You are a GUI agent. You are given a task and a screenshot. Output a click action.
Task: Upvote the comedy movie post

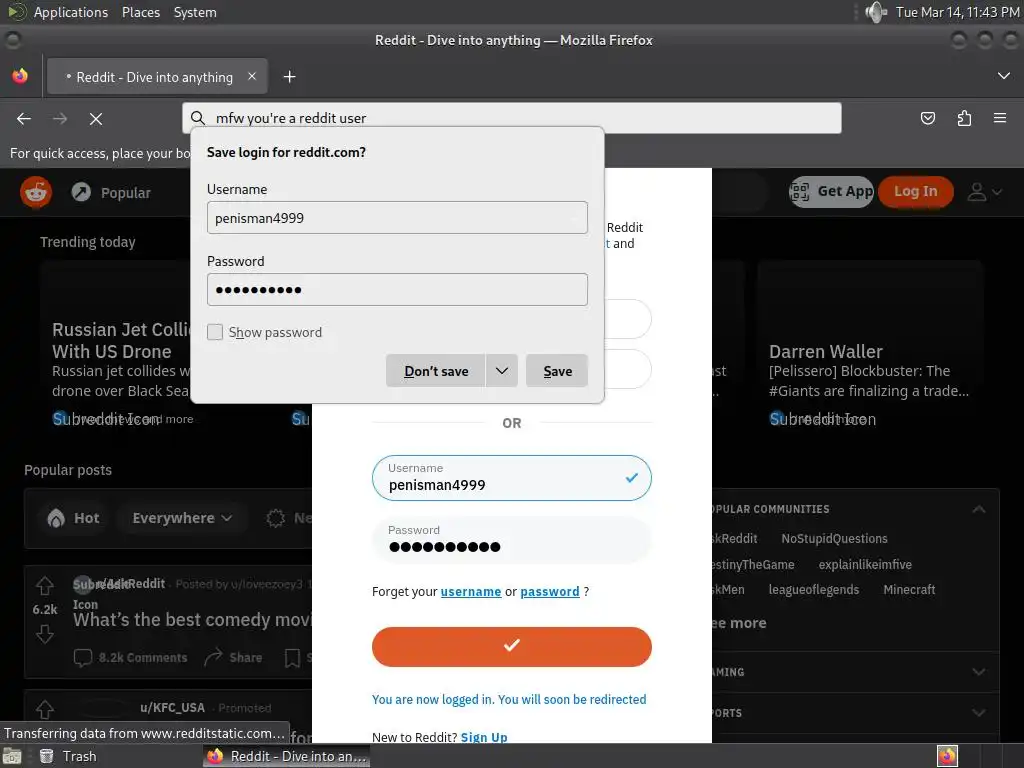click(45, 586)
